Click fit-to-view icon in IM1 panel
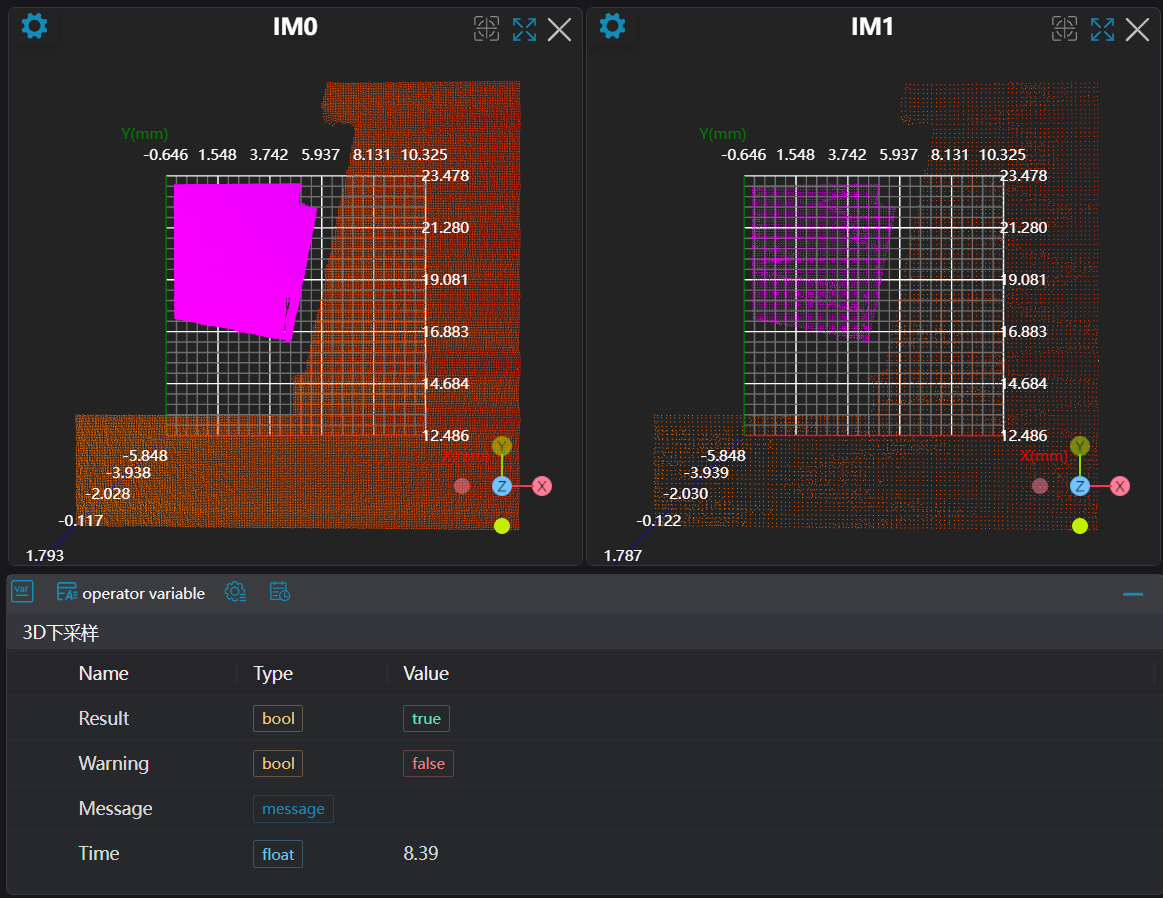1163x898 pixels. tap(1064, 29)
